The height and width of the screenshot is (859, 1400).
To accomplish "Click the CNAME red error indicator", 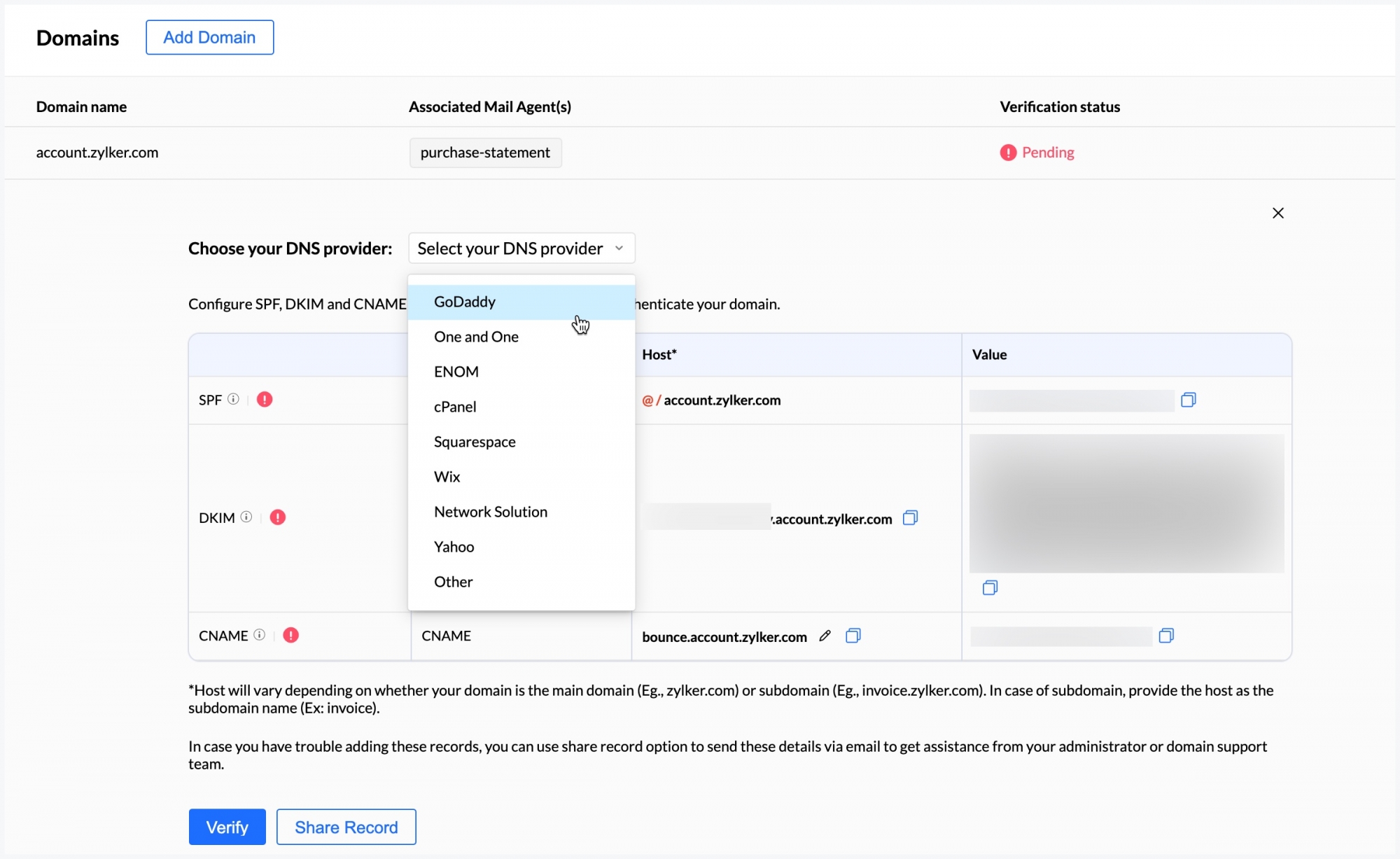I will tap(290, 635).
